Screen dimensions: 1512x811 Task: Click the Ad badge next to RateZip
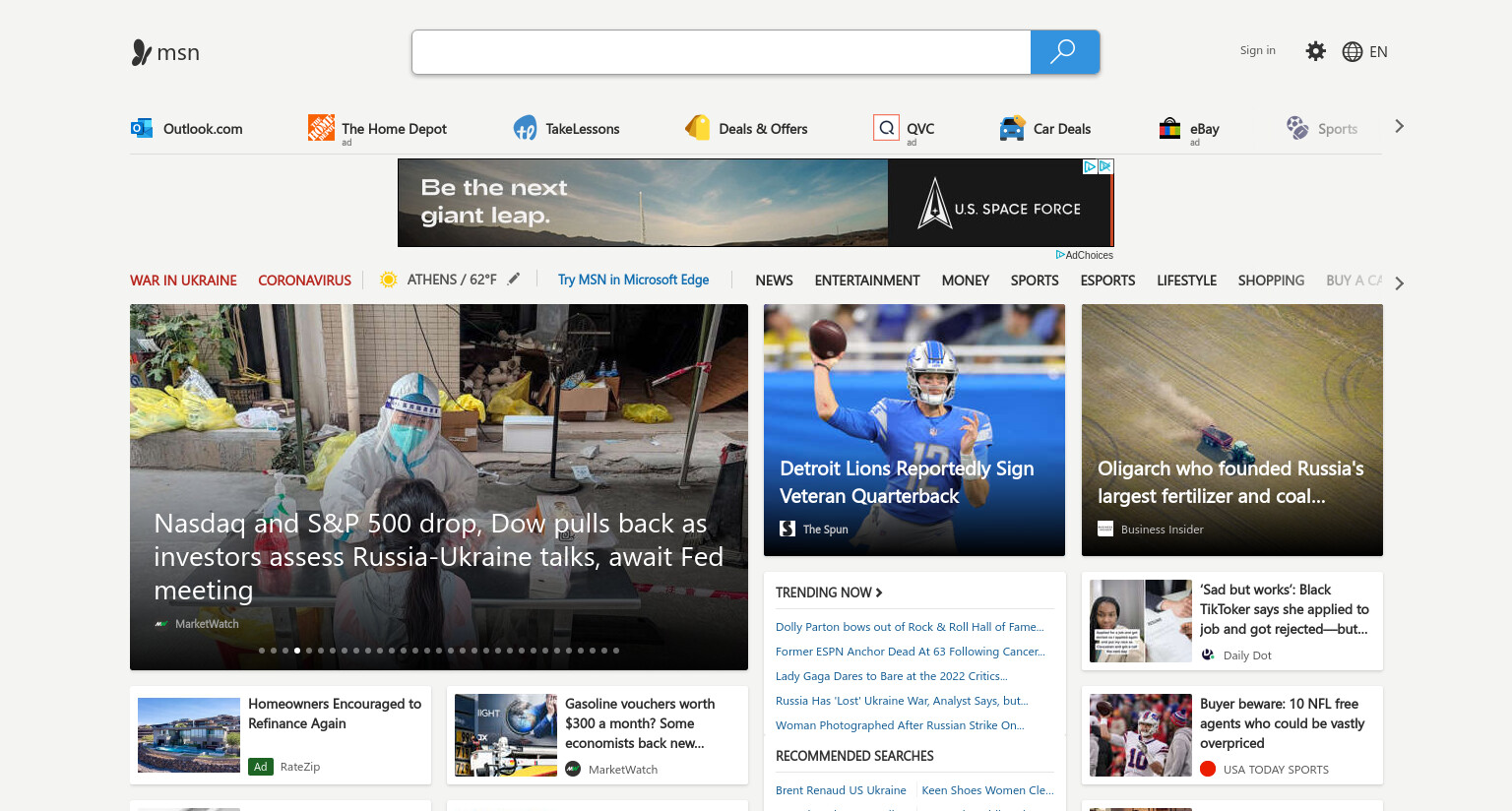pos(261,766)
